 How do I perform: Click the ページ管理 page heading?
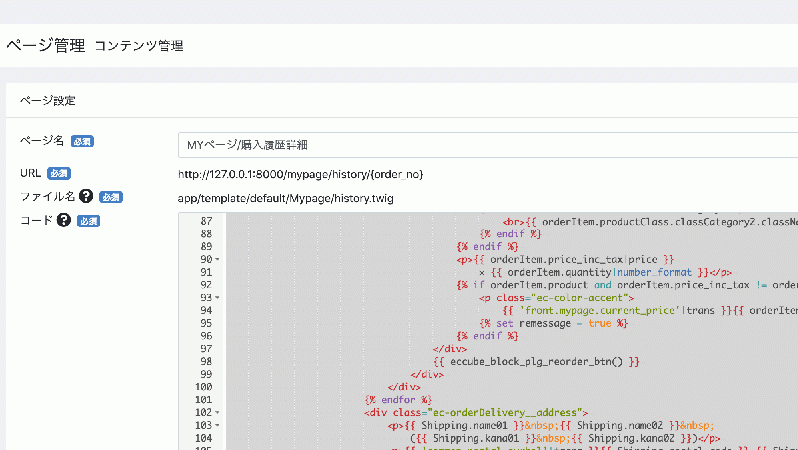(x=45, y=46)
